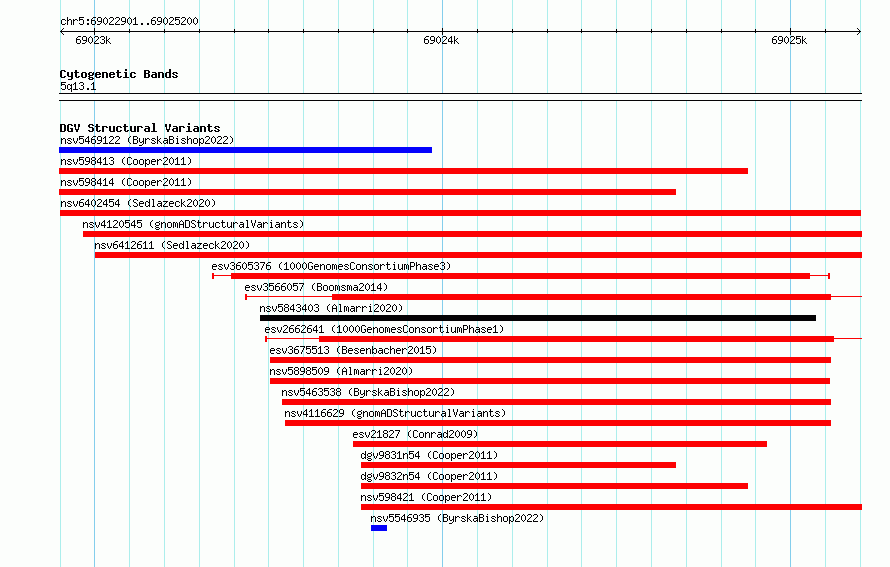This screenshot has height=567, width=890.
Task: Open the nsv598421 (Cooper2011) label
Action: tap(426, 497)
